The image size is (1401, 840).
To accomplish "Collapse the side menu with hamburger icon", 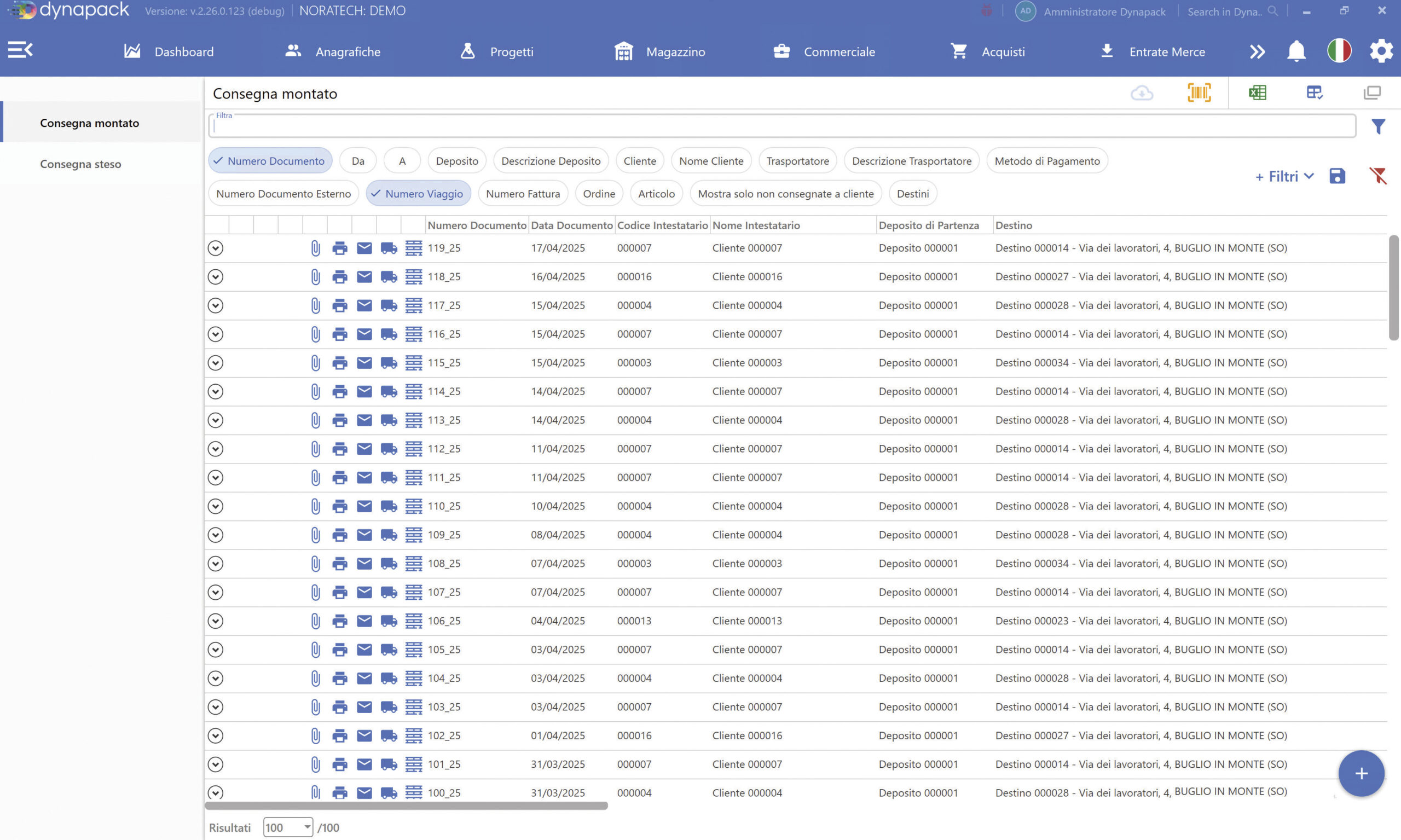I will pos(20,50).
